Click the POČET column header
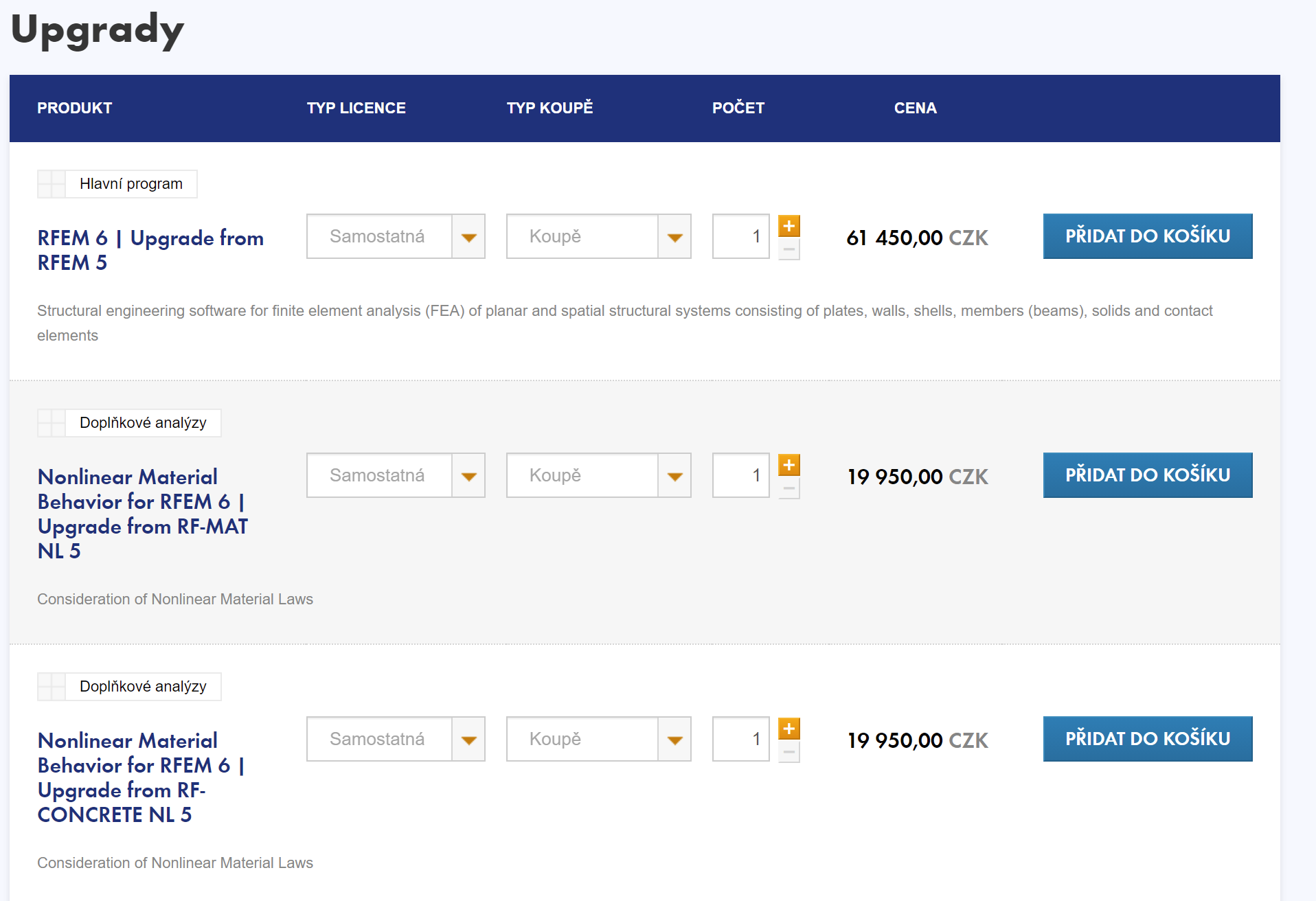This screenshot has height=901, width=1316. pyautogui.click(x=738, y=108)
